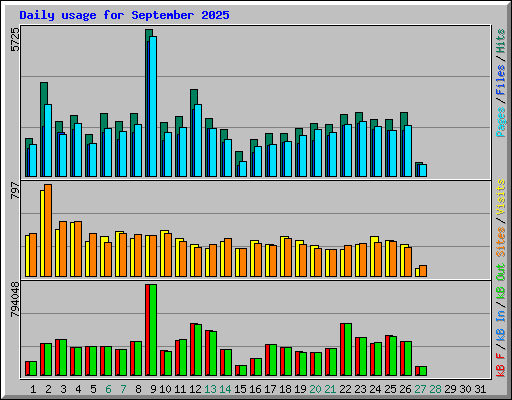Click day label 22 on the x-axis
Image resolution: width=512 pixels, height=400 pixels.
[x=345, y=389]
